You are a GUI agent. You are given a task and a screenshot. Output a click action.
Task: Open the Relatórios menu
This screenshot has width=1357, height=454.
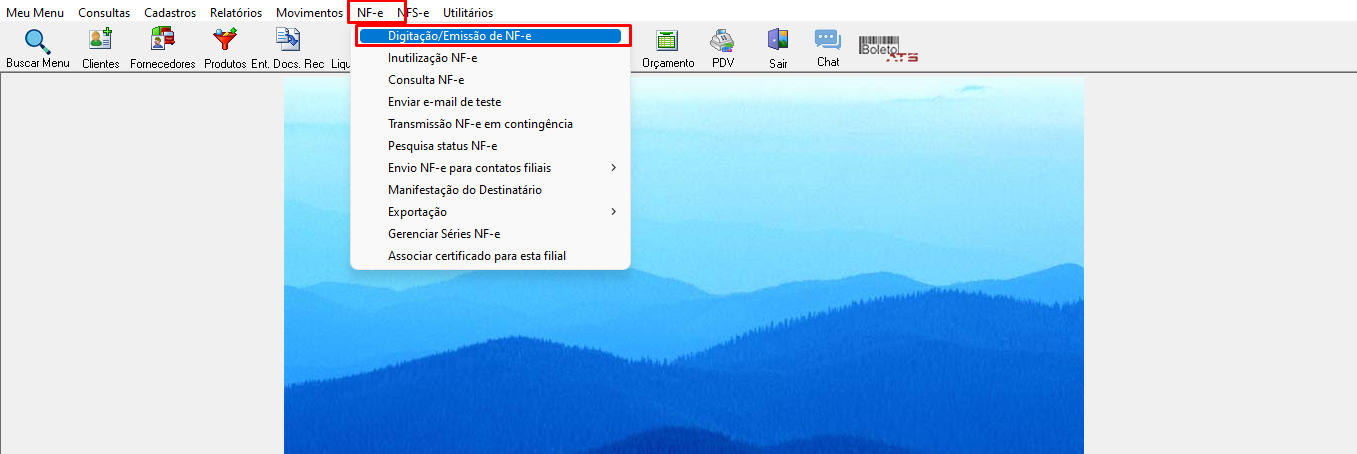pos(236,13)
